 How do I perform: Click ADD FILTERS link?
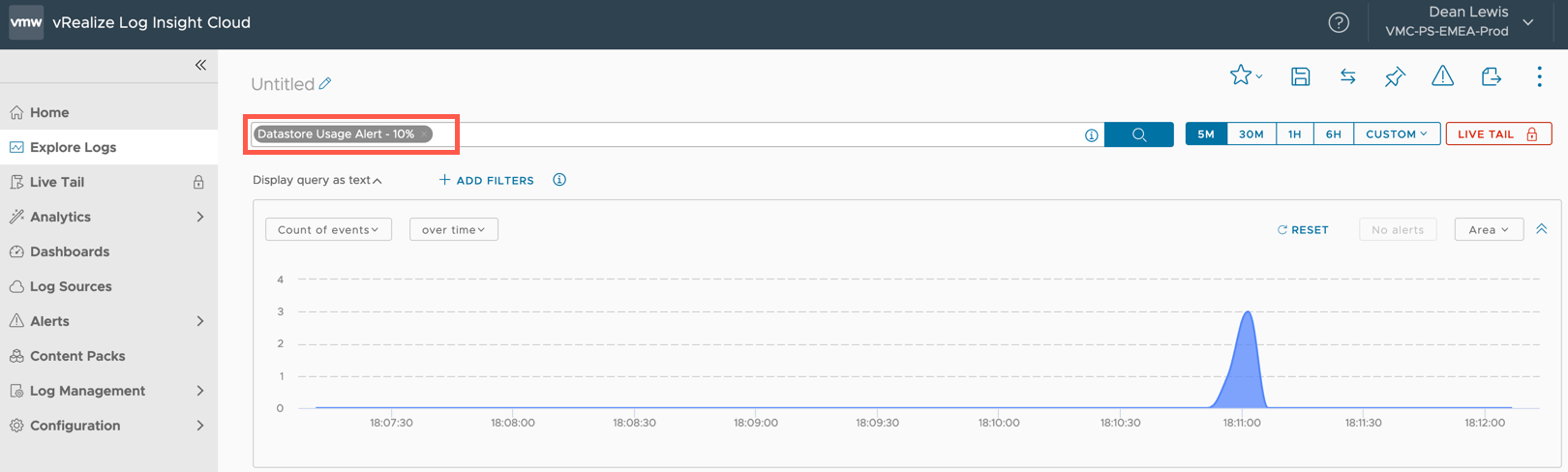coord(486,180)
